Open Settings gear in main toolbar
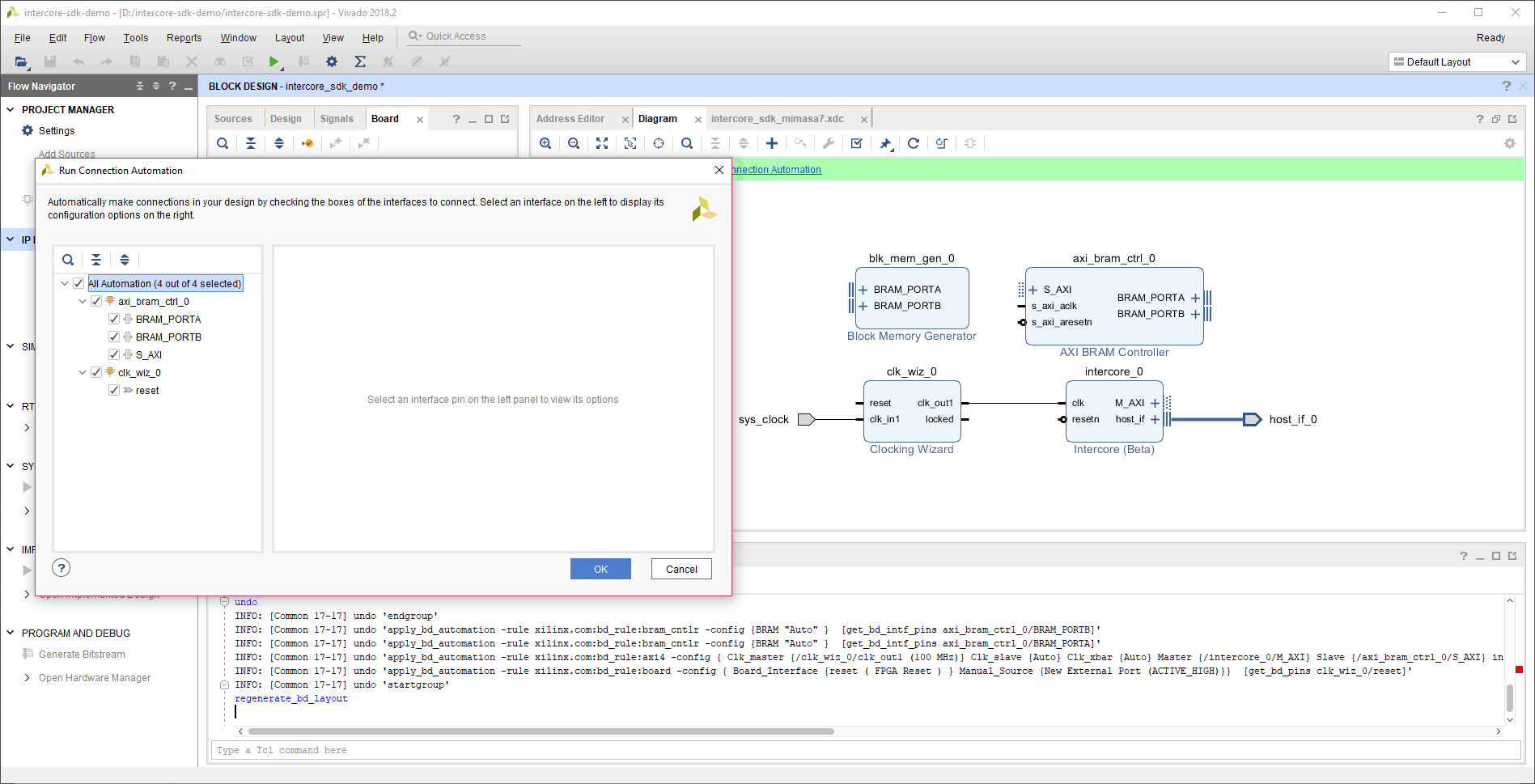 pyautogui.click(x=332, y=61)
